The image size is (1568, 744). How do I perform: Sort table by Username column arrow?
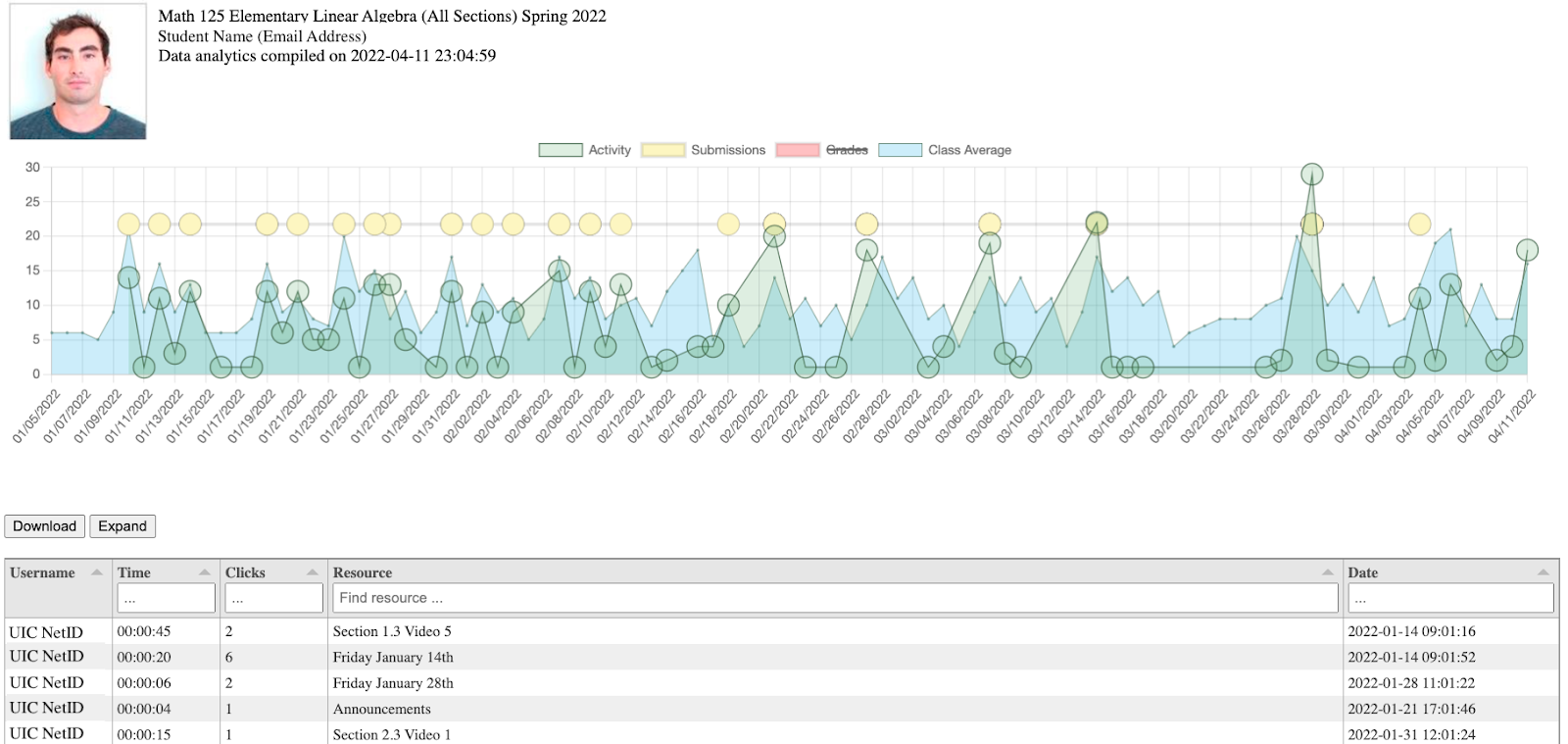97,572
